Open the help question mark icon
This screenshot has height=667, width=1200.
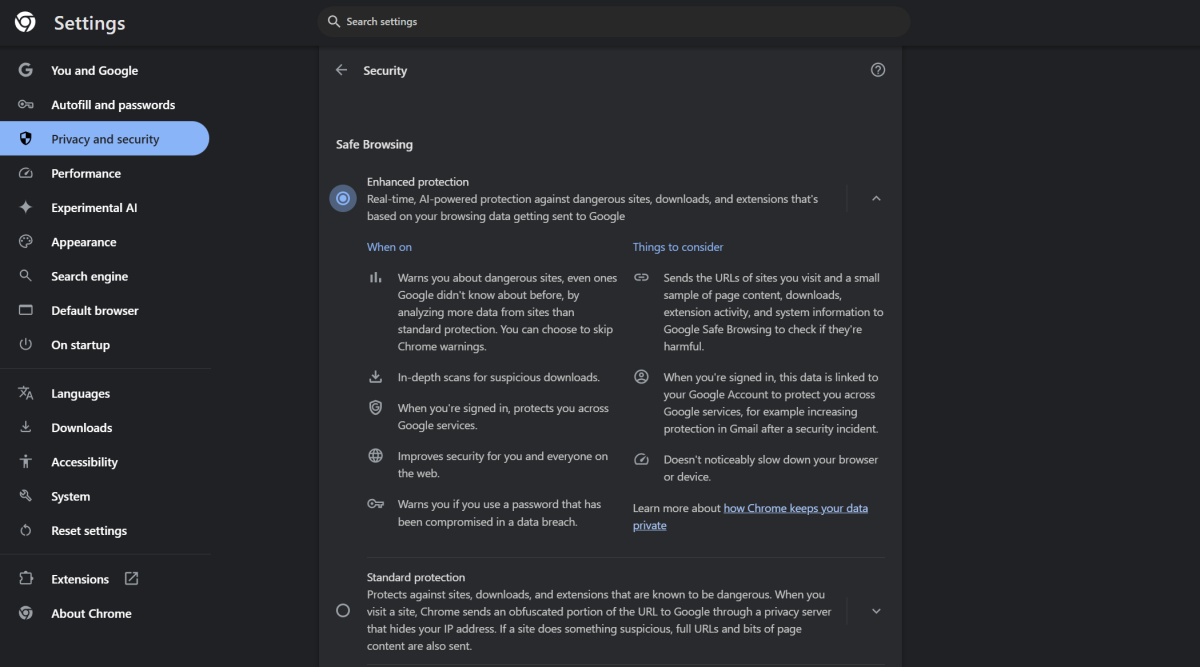point(878,70)
